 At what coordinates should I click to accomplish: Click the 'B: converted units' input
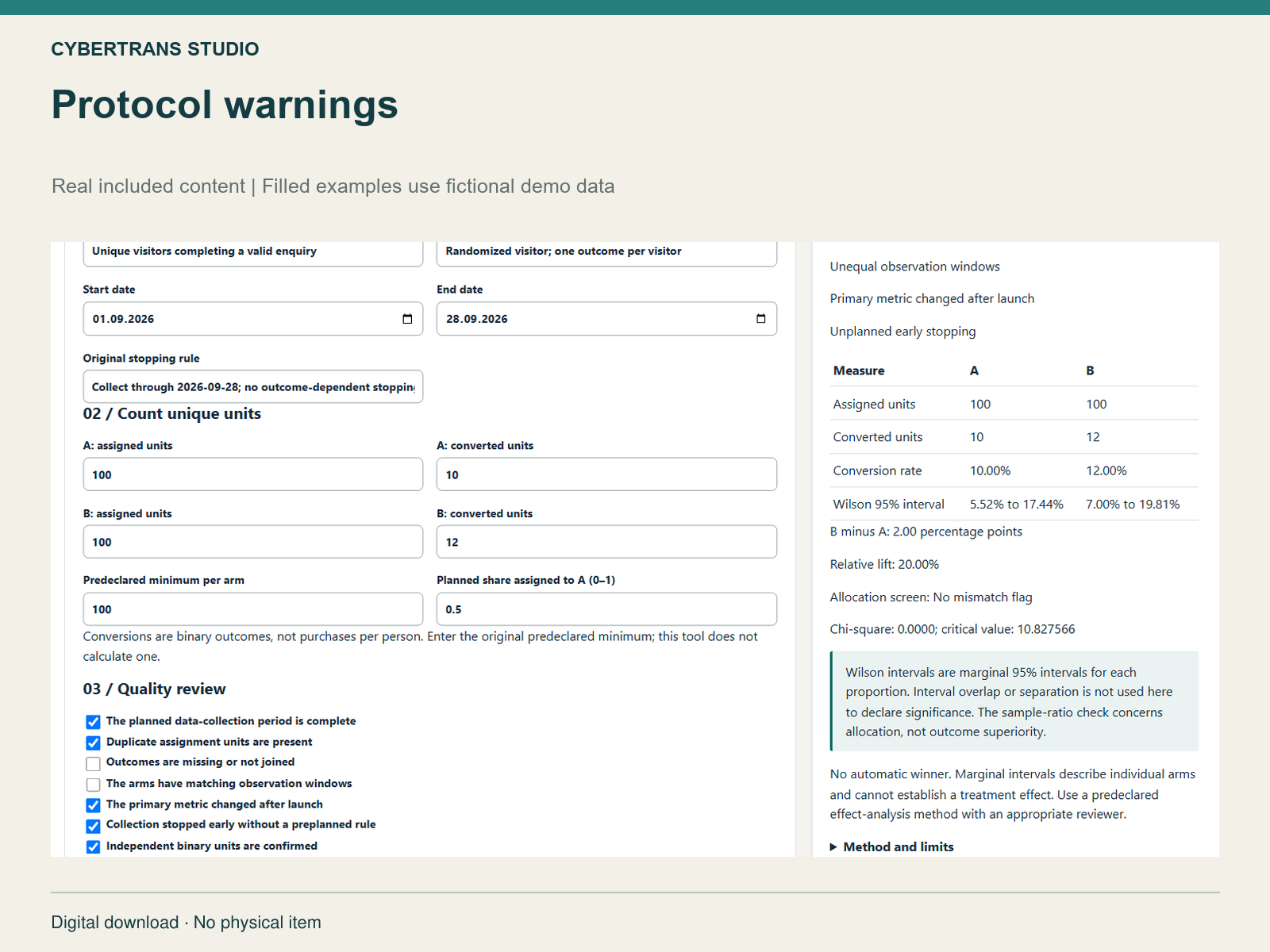(x=606, y=542)
